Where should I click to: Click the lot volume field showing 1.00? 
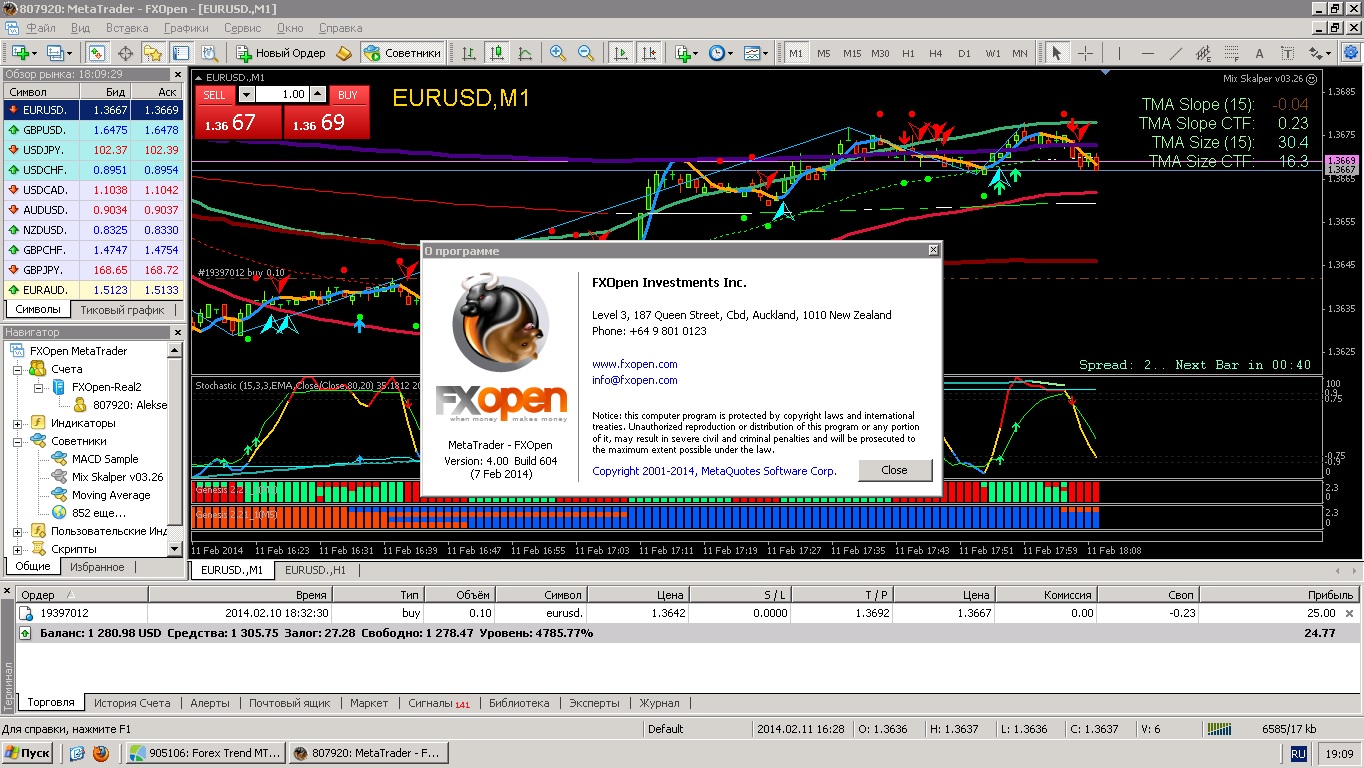point(281,94)
